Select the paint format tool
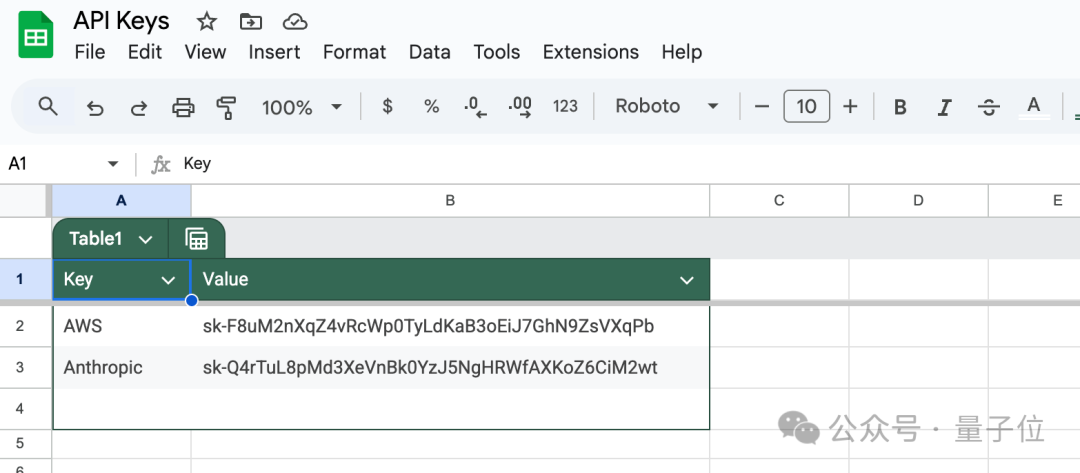The width and height of the screenshot is (1080, 473). click(x=226, y=107)
